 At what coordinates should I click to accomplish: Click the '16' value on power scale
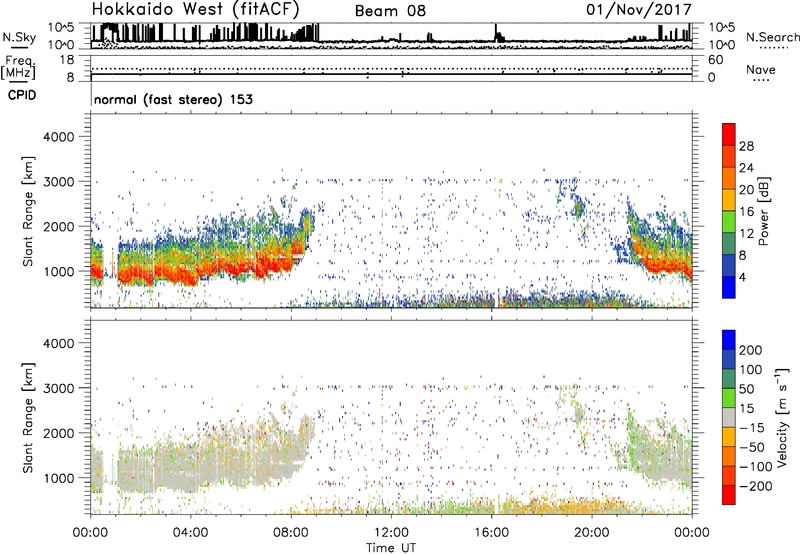746,212
